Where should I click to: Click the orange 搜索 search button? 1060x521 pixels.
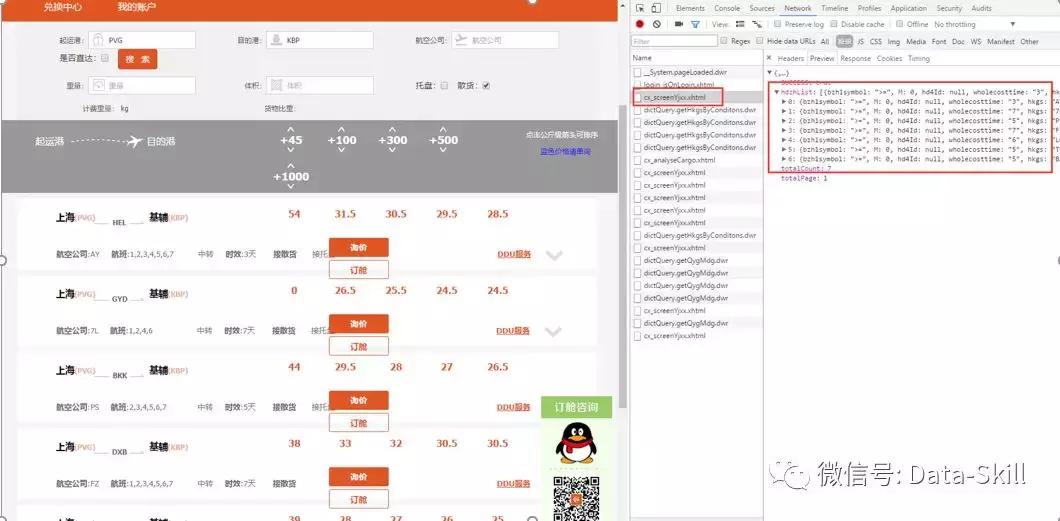click(x=137, y=59)
